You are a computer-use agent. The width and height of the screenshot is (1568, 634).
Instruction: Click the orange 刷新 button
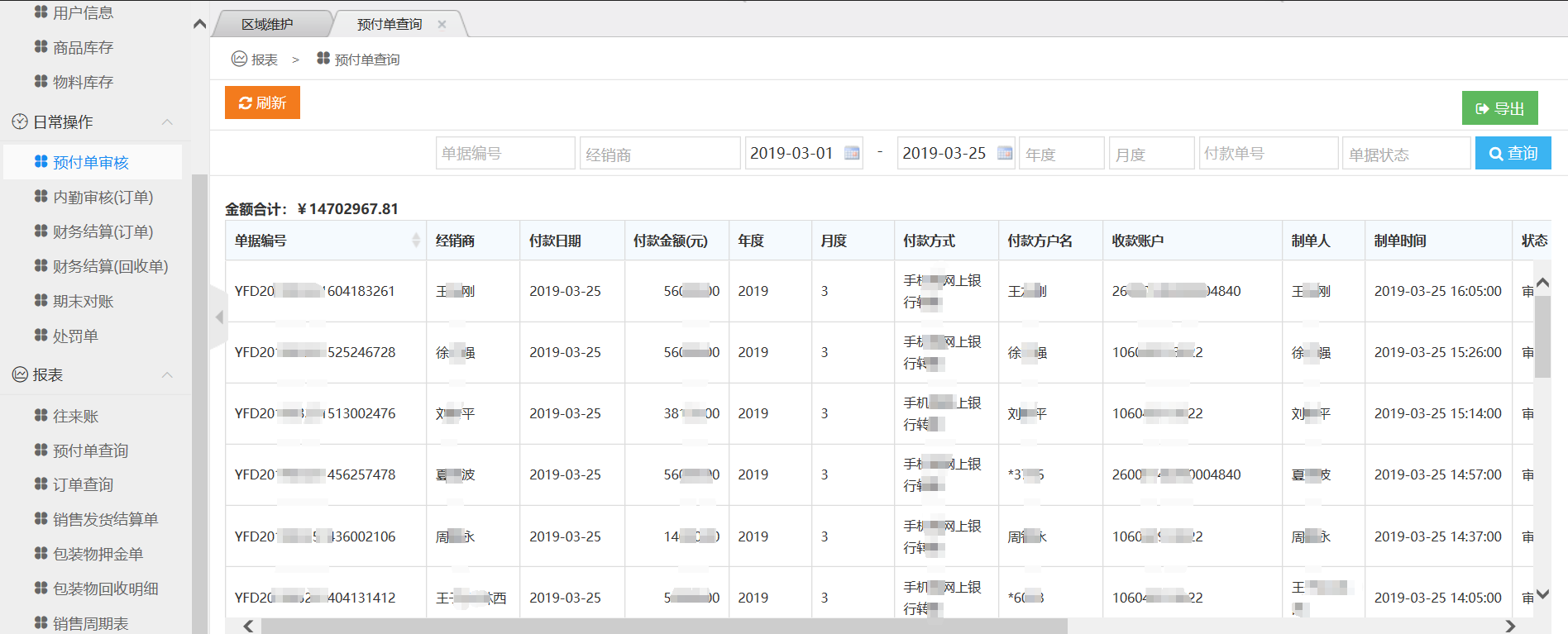pyautogui.click(x=262, y=102)
